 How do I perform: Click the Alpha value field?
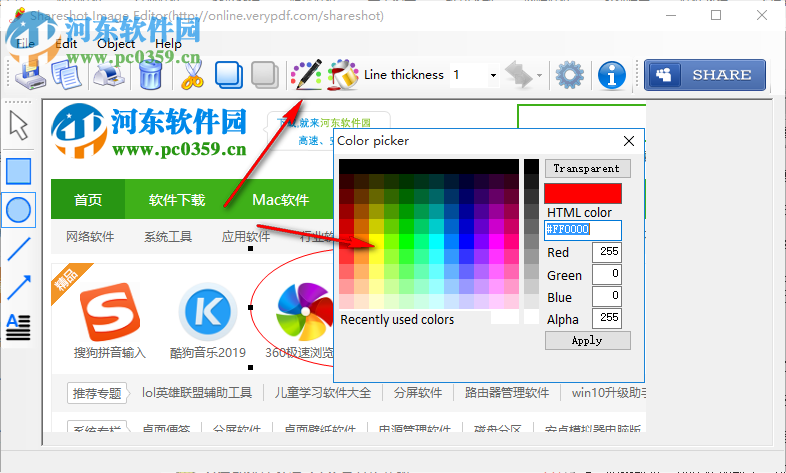(607, 318)
